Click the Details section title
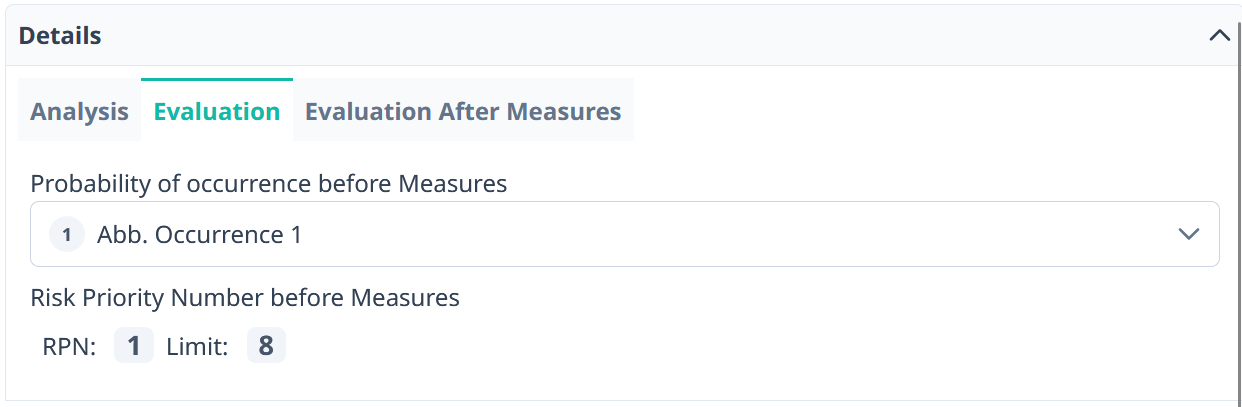The height and width of the screenshot is (407, 1242). point(60,36)
